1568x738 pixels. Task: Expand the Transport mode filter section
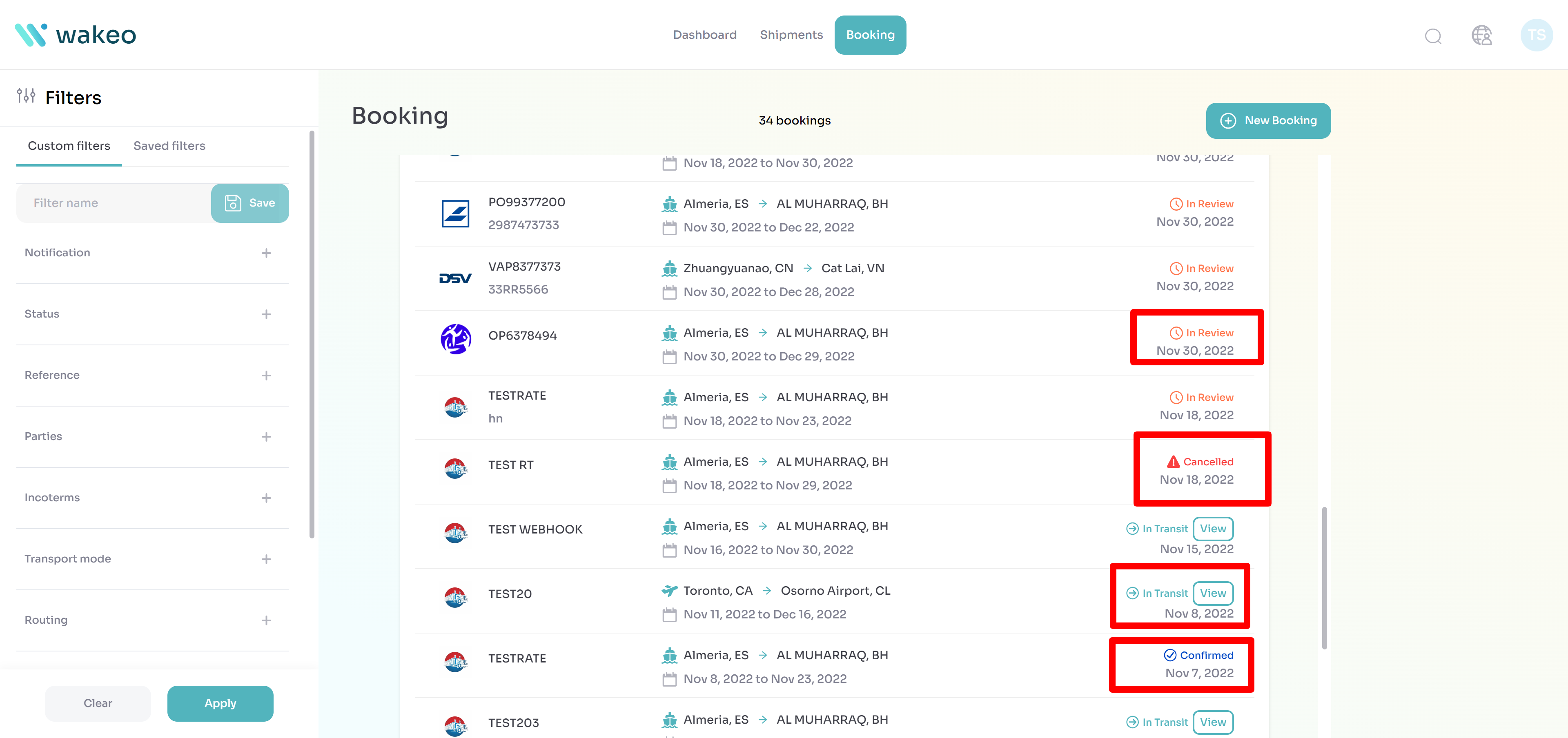[x=266, y=558]
